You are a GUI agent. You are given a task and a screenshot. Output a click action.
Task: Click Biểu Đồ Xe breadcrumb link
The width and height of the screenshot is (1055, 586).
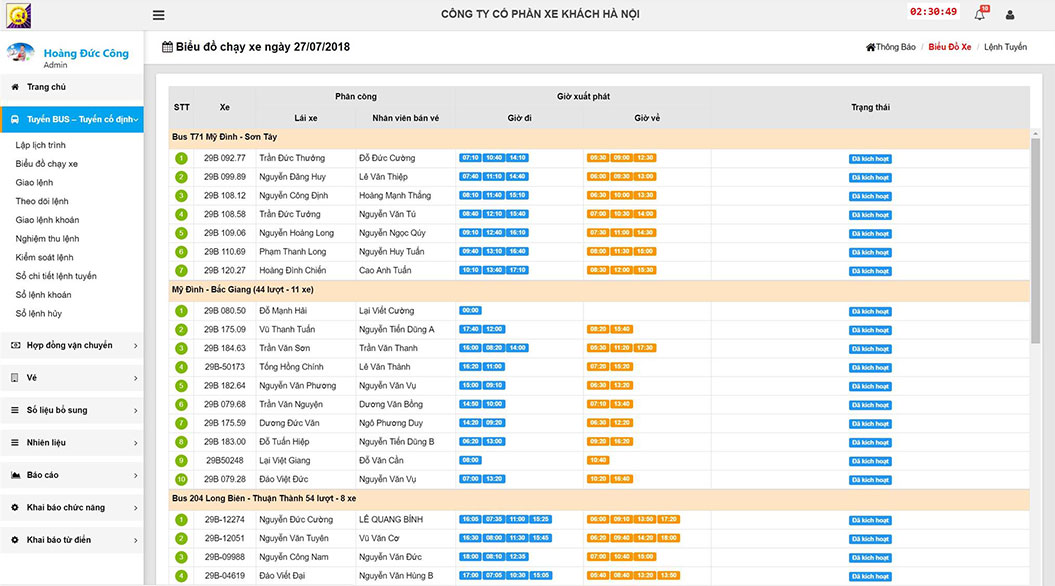(949, 47)
